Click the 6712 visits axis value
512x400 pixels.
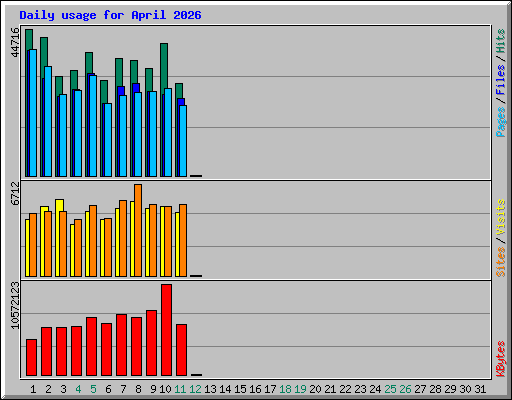(x=15, y=194)
